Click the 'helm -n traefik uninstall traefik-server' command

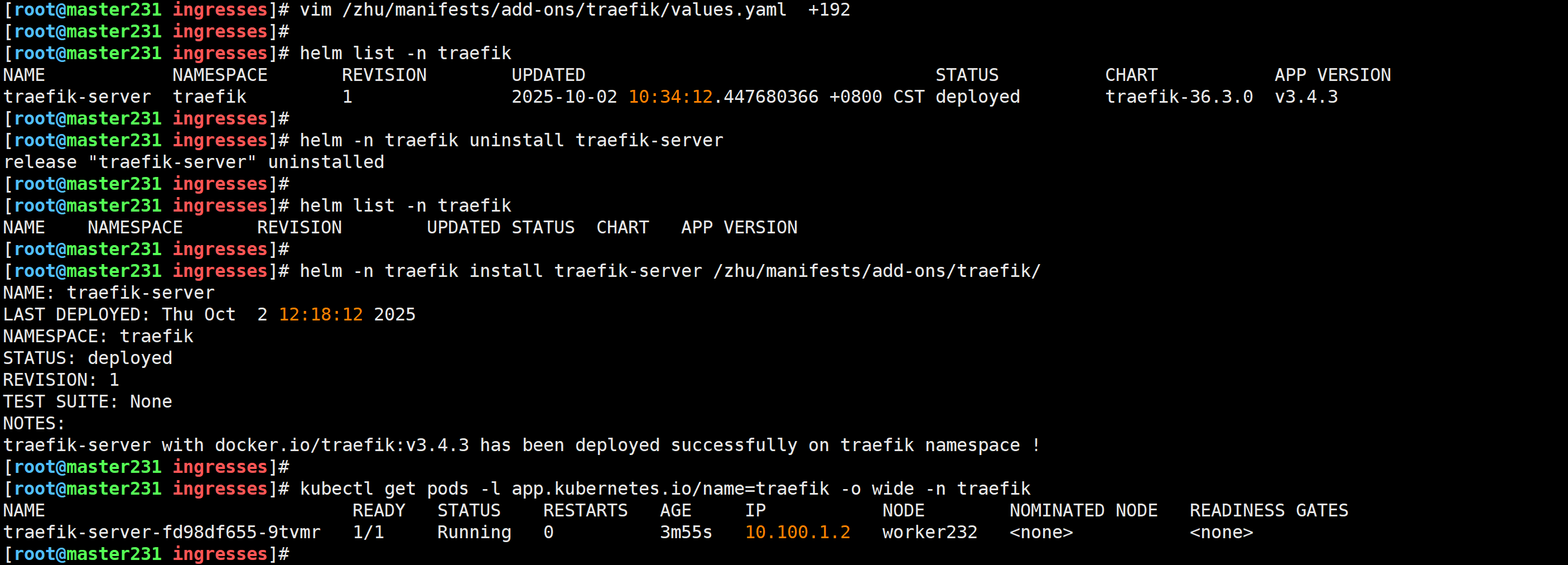[x=512, y=140]
